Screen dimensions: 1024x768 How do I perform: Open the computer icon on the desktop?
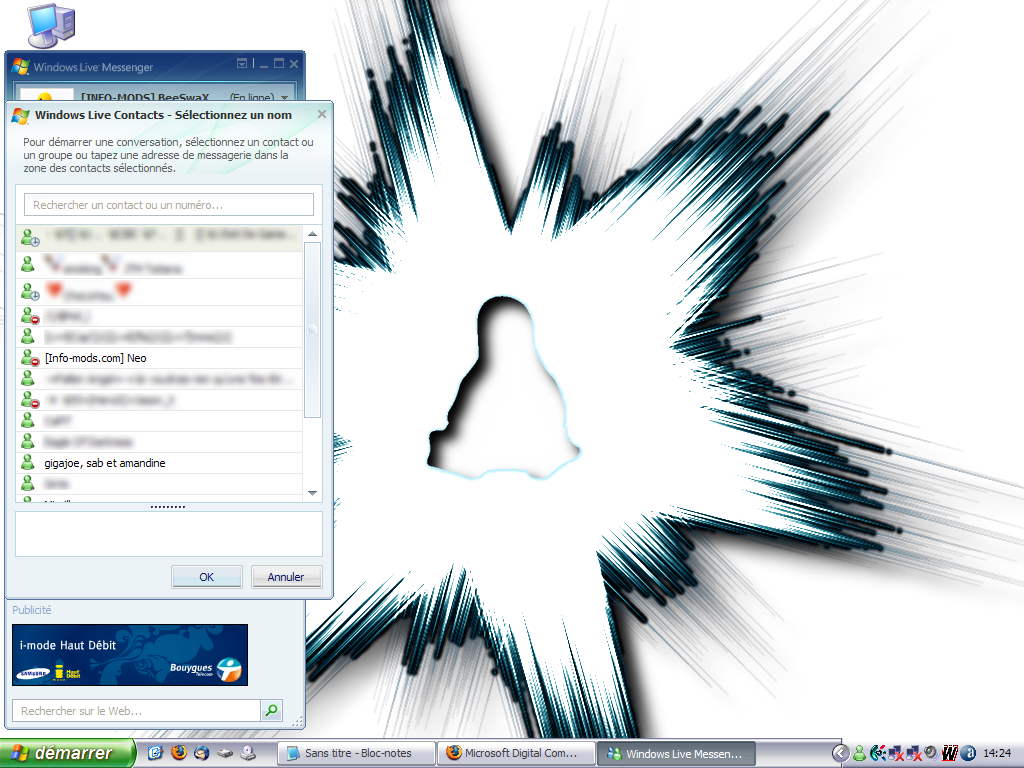click(52, 25)
